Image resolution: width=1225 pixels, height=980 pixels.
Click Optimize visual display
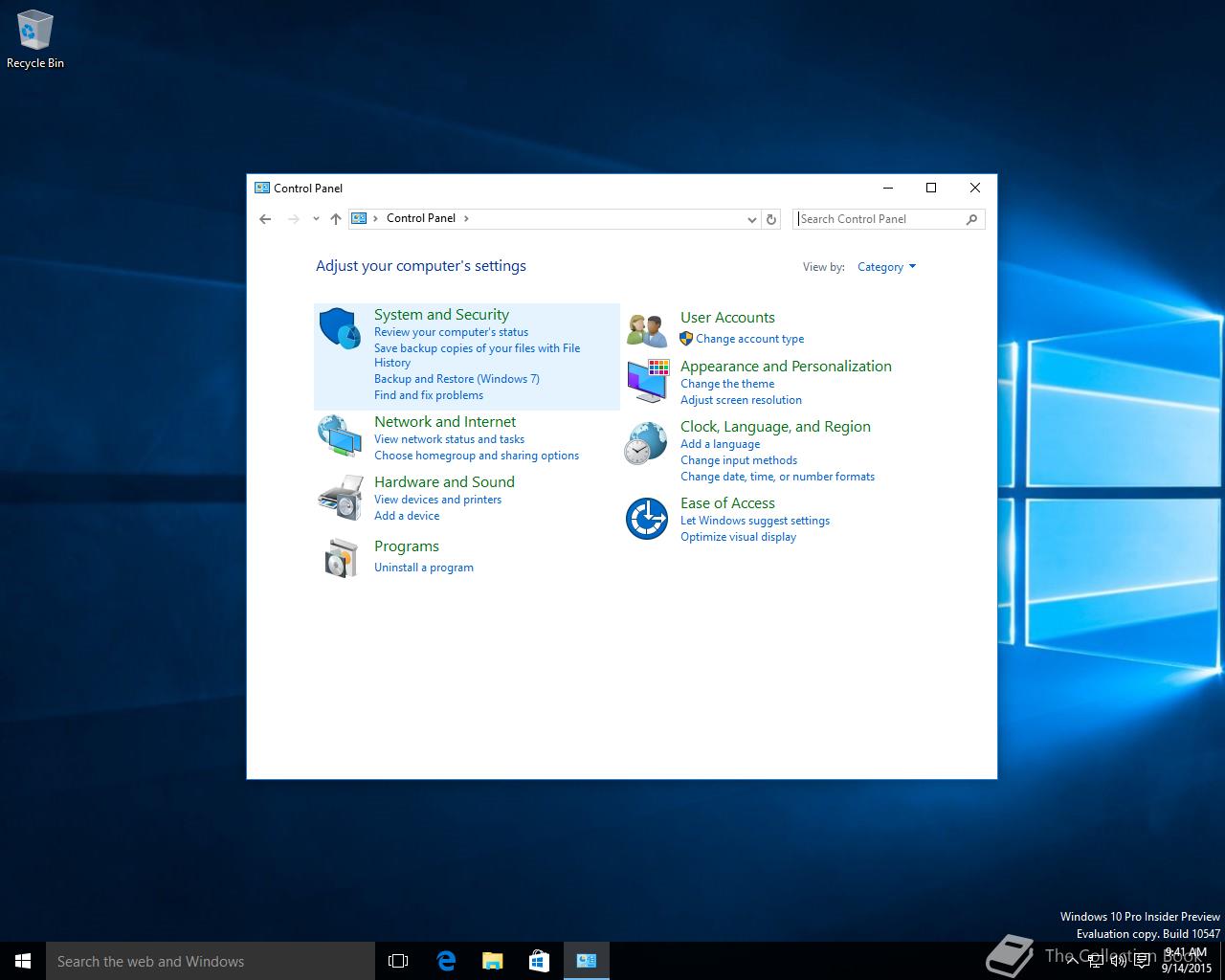738,537
